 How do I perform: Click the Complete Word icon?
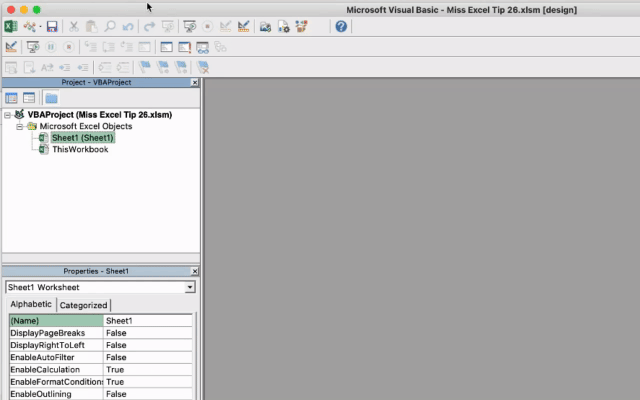[x=47, y=67]
